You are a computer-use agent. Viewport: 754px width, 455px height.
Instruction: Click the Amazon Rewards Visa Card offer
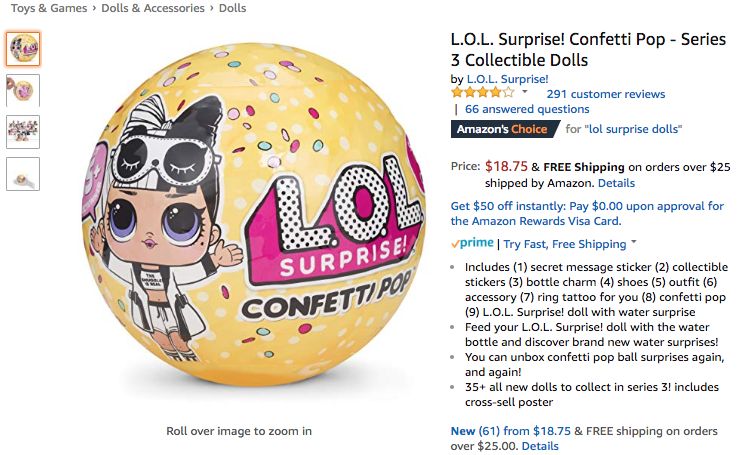(x=587, y=213)
